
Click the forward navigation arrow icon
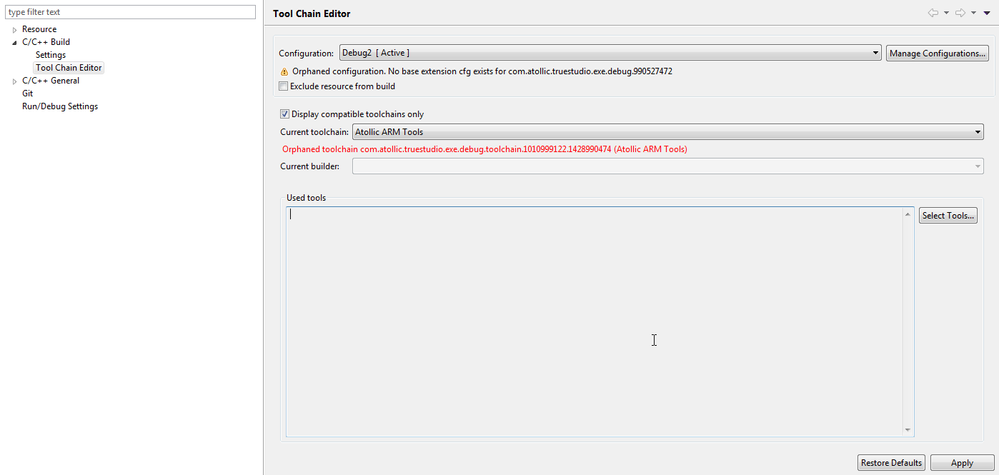(961, 13)
